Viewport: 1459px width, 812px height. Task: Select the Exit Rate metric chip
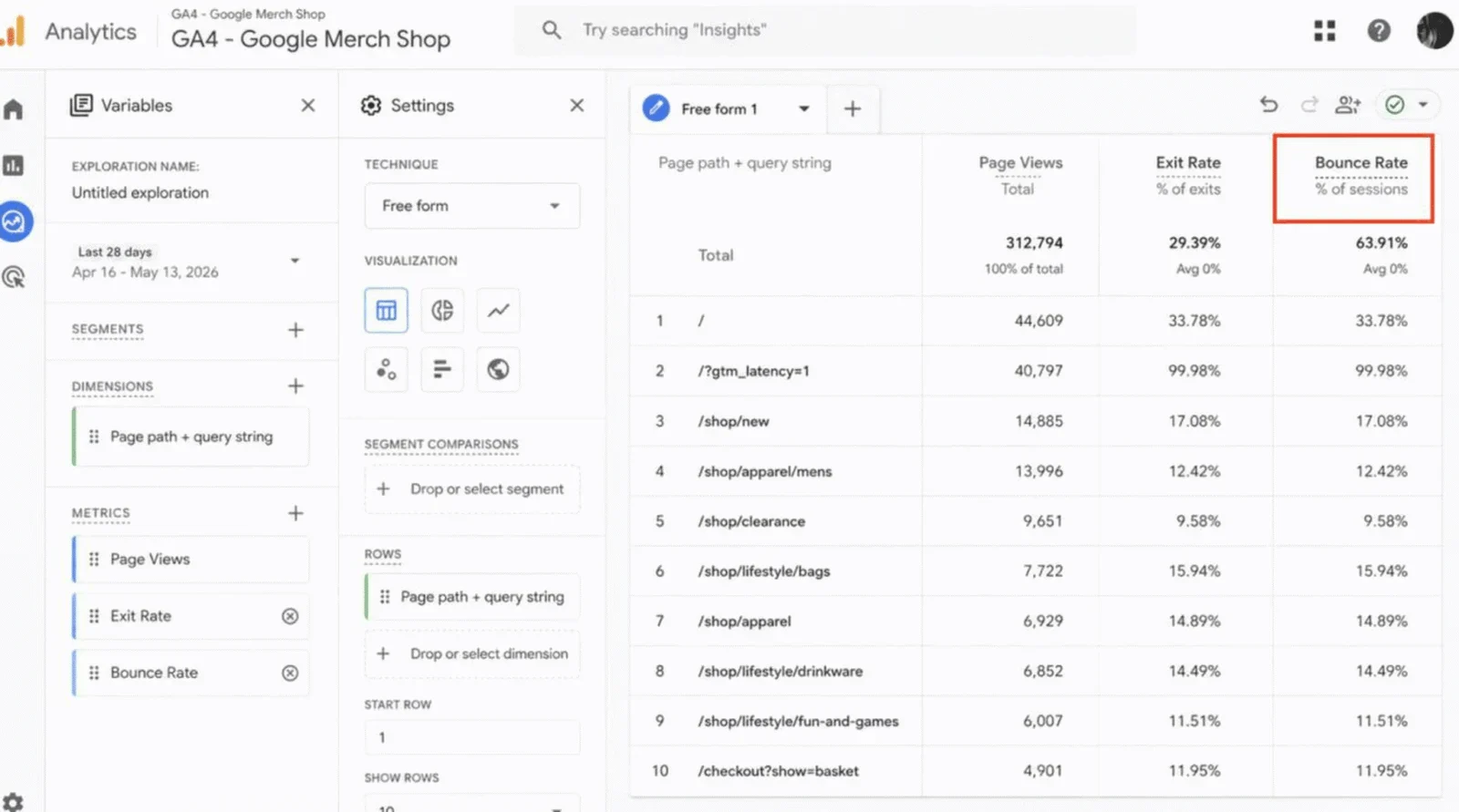191,617
